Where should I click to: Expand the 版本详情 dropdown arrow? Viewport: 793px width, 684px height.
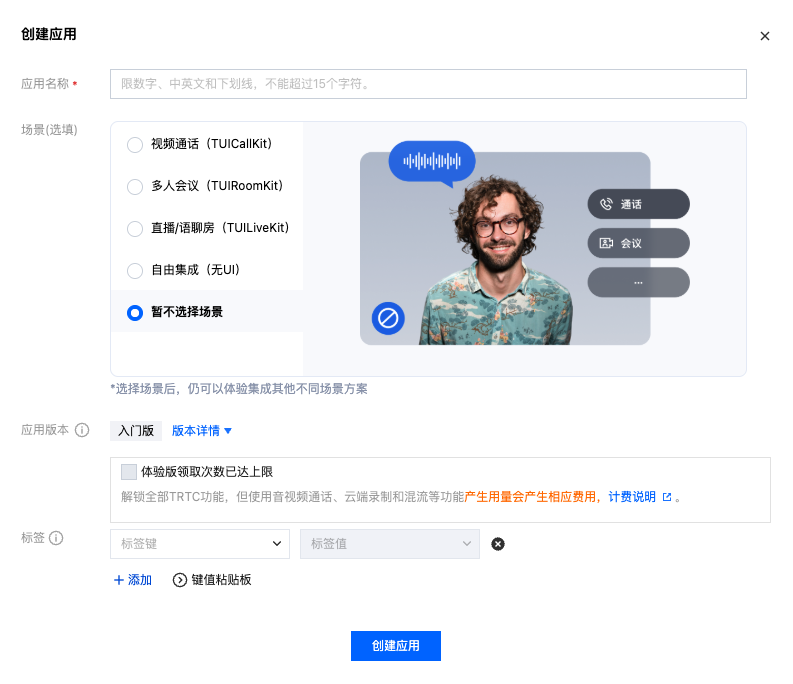click(228, 431)
